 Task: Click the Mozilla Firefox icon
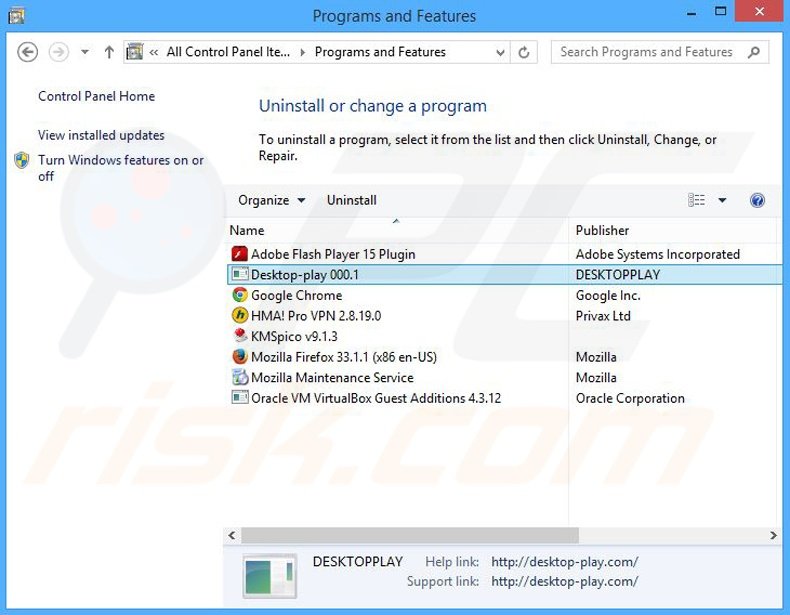click(x=240, y=357)
